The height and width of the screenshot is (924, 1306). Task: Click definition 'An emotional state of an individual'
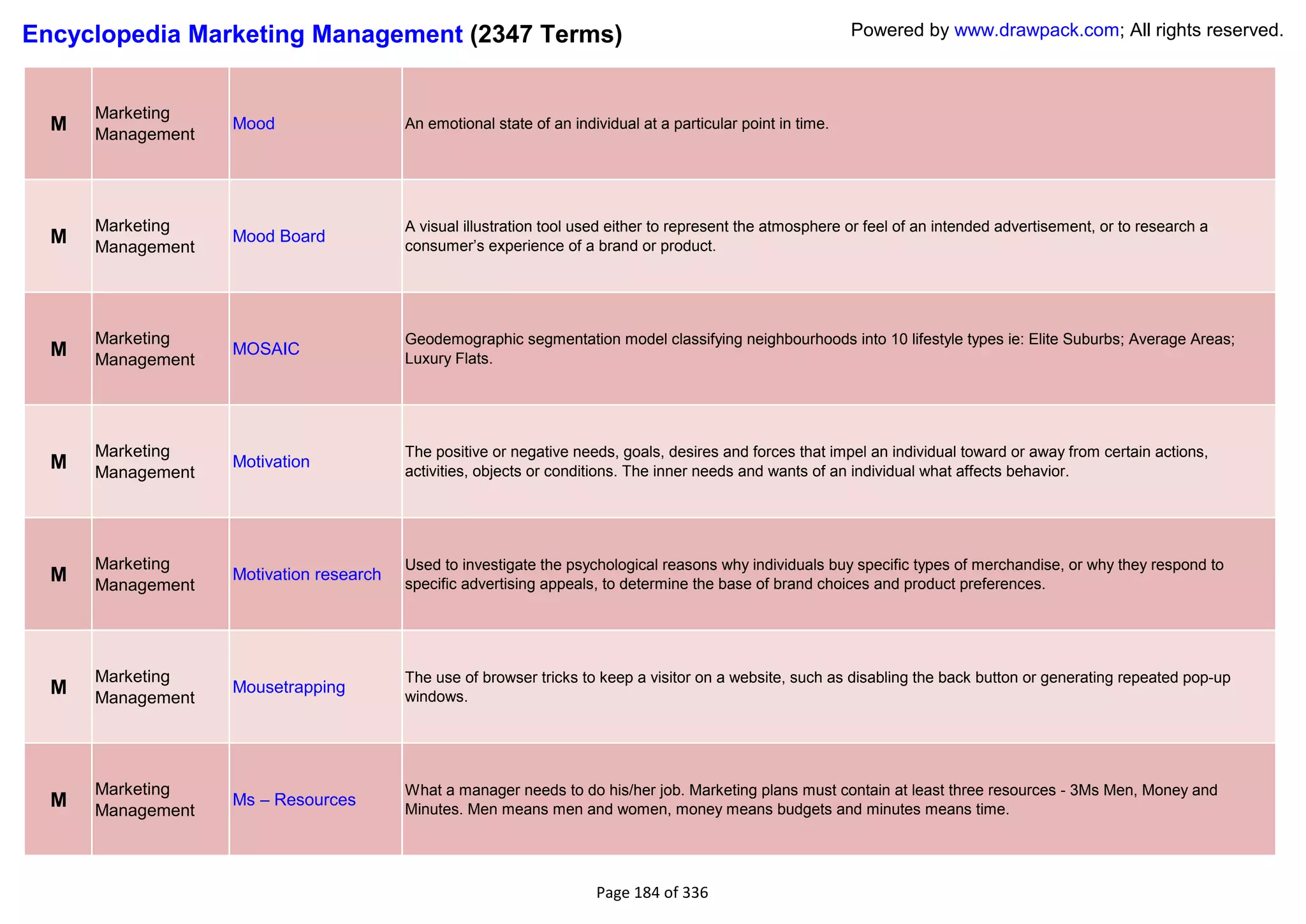pos(617,124)
